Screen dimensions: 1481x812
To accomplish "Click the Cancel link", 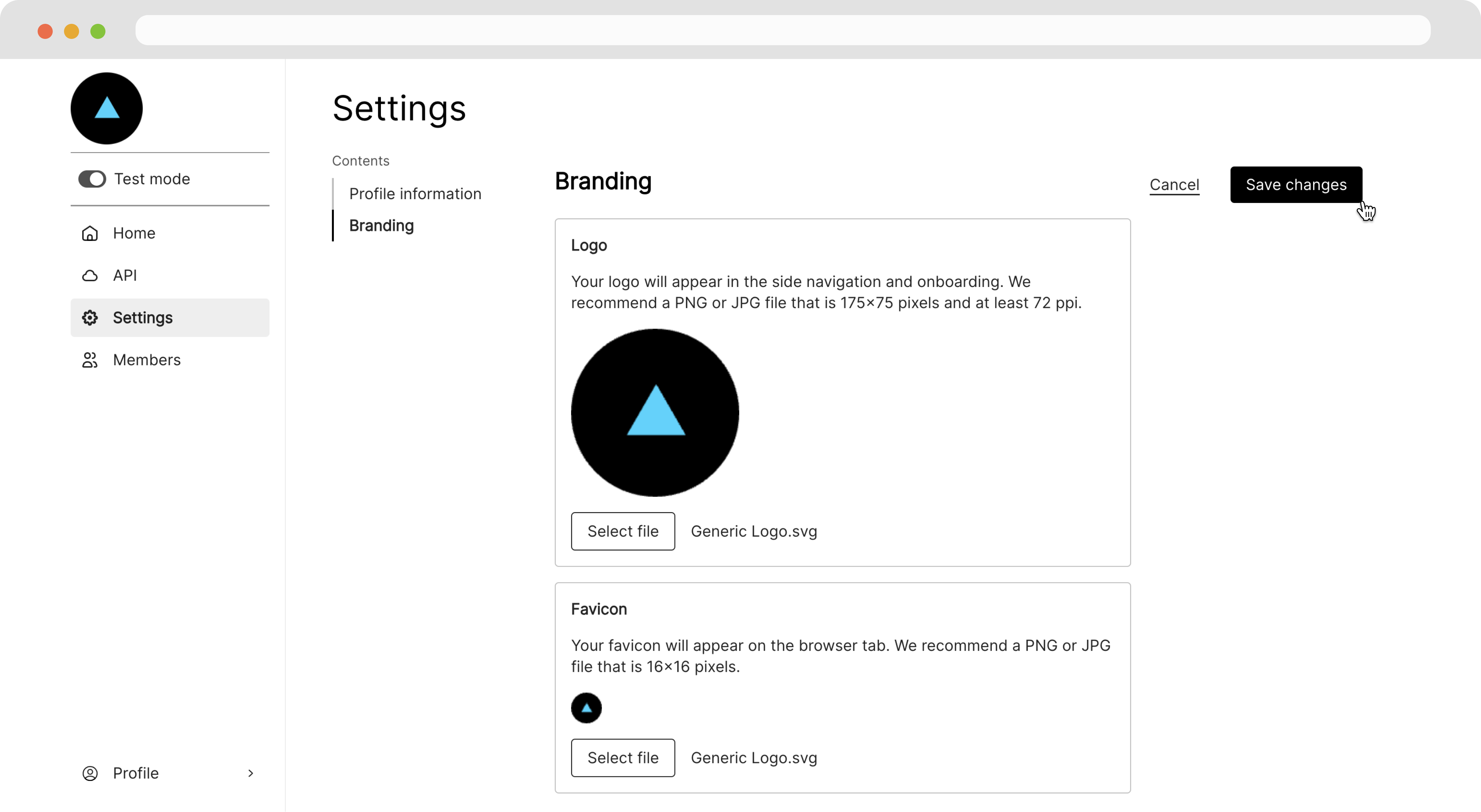I will click(1174, 185).
